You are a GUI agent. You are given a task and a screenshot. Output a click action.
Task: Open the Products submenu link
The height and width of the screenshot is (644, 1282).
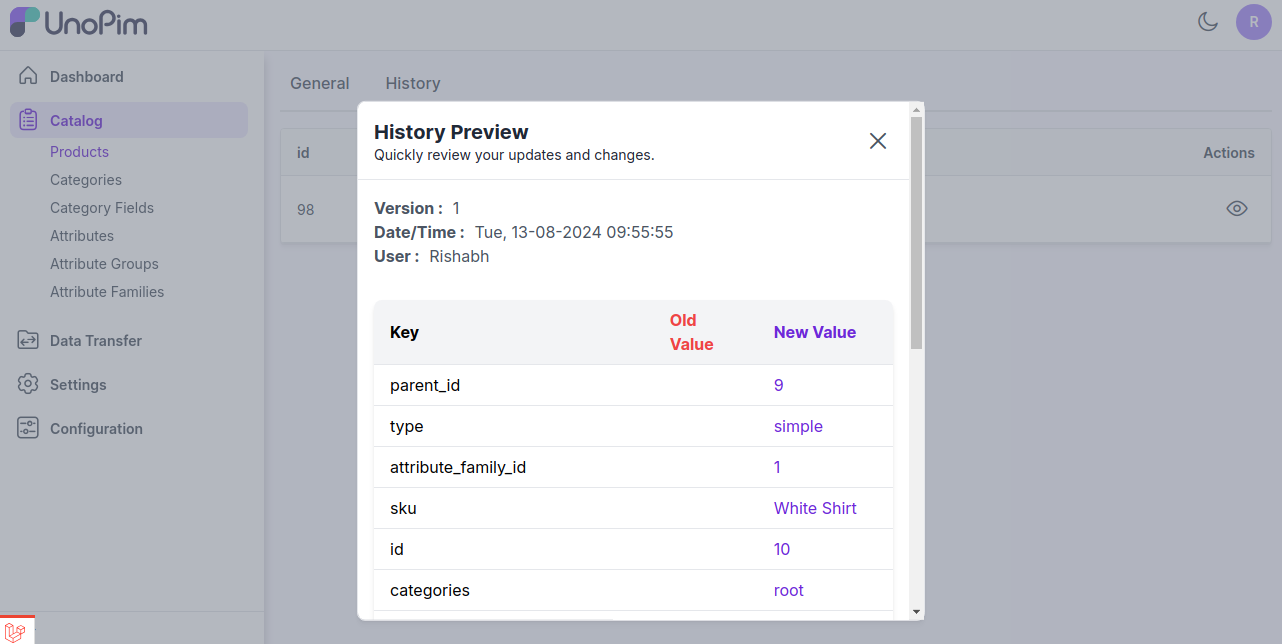click(79, 152)
